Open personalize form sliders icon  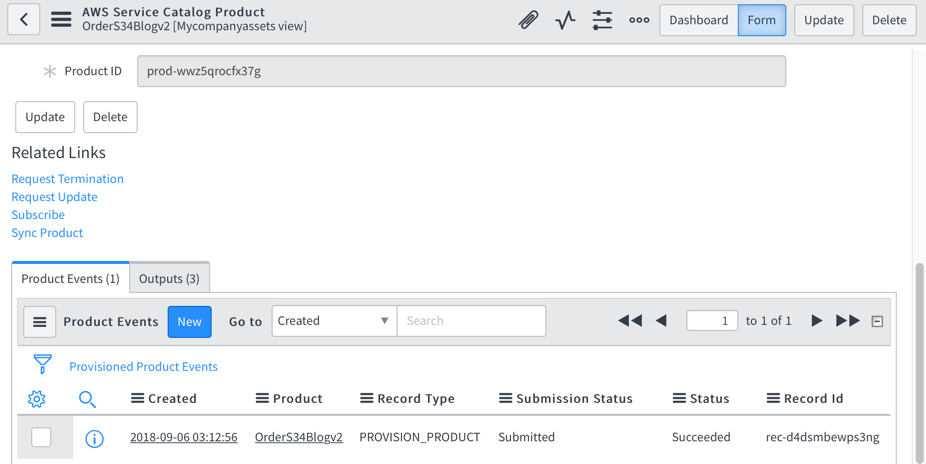pos(602,20)
